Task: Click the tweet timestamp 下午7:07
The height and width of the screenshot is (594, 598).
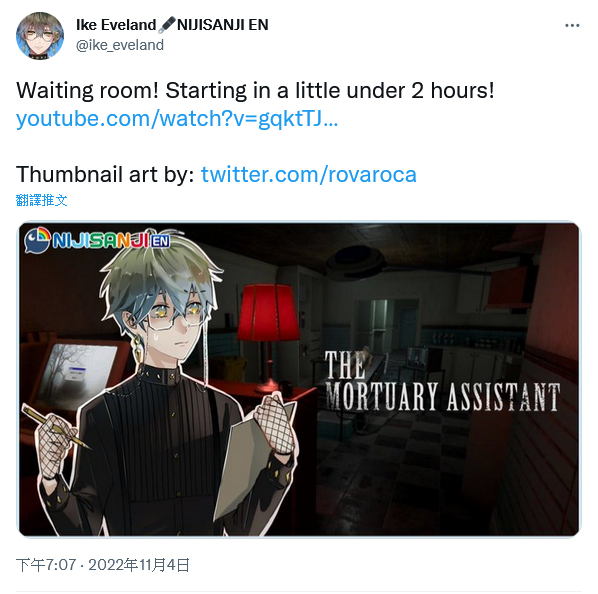Action: pos(46,565)
